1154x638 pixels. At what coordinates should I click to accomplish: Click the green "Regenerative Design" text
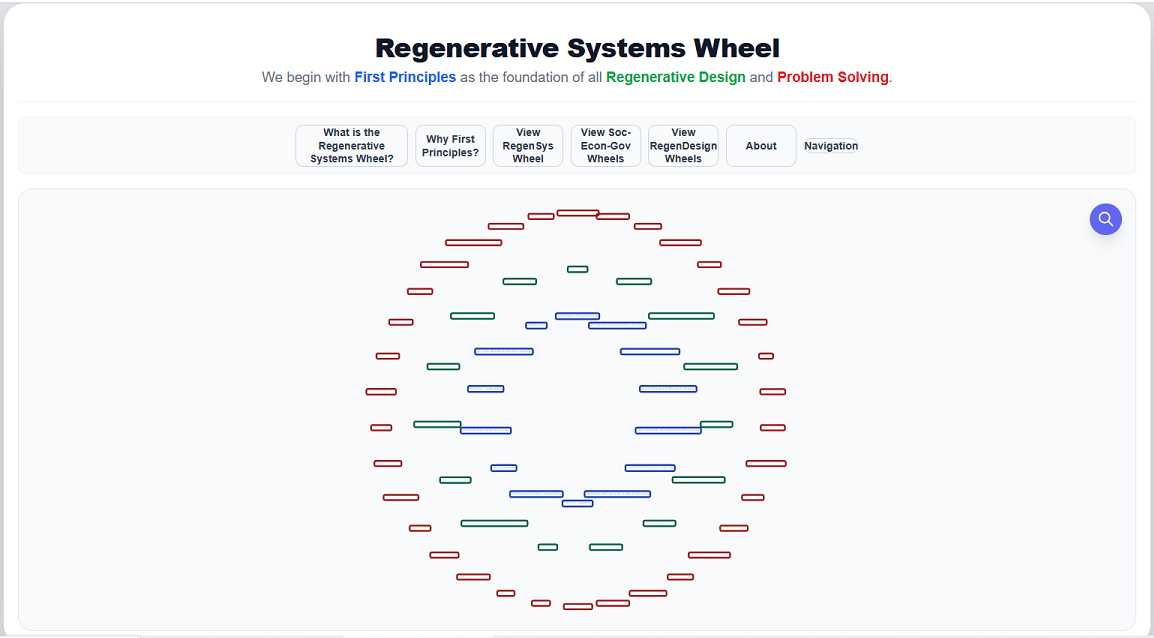675,77
